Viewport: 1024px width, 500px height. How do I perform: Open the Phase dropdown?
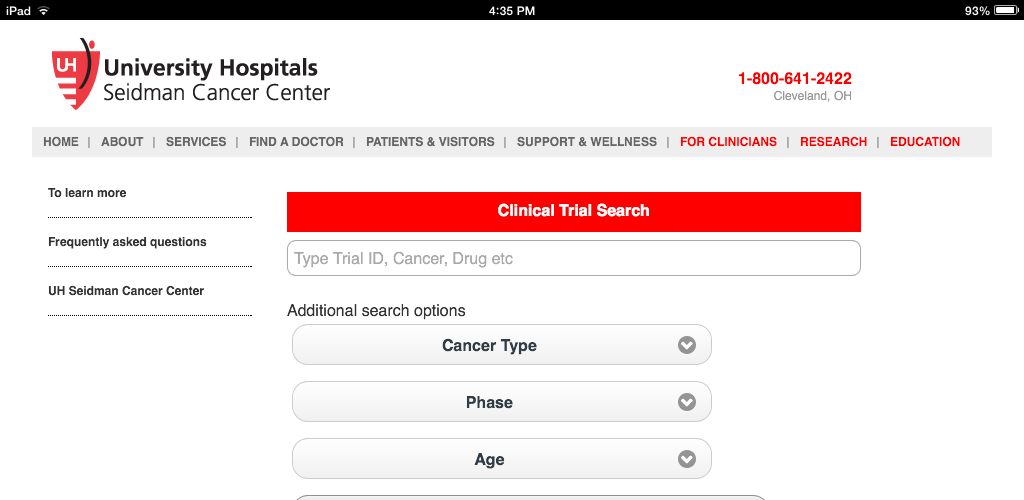[x=490, y=402]
